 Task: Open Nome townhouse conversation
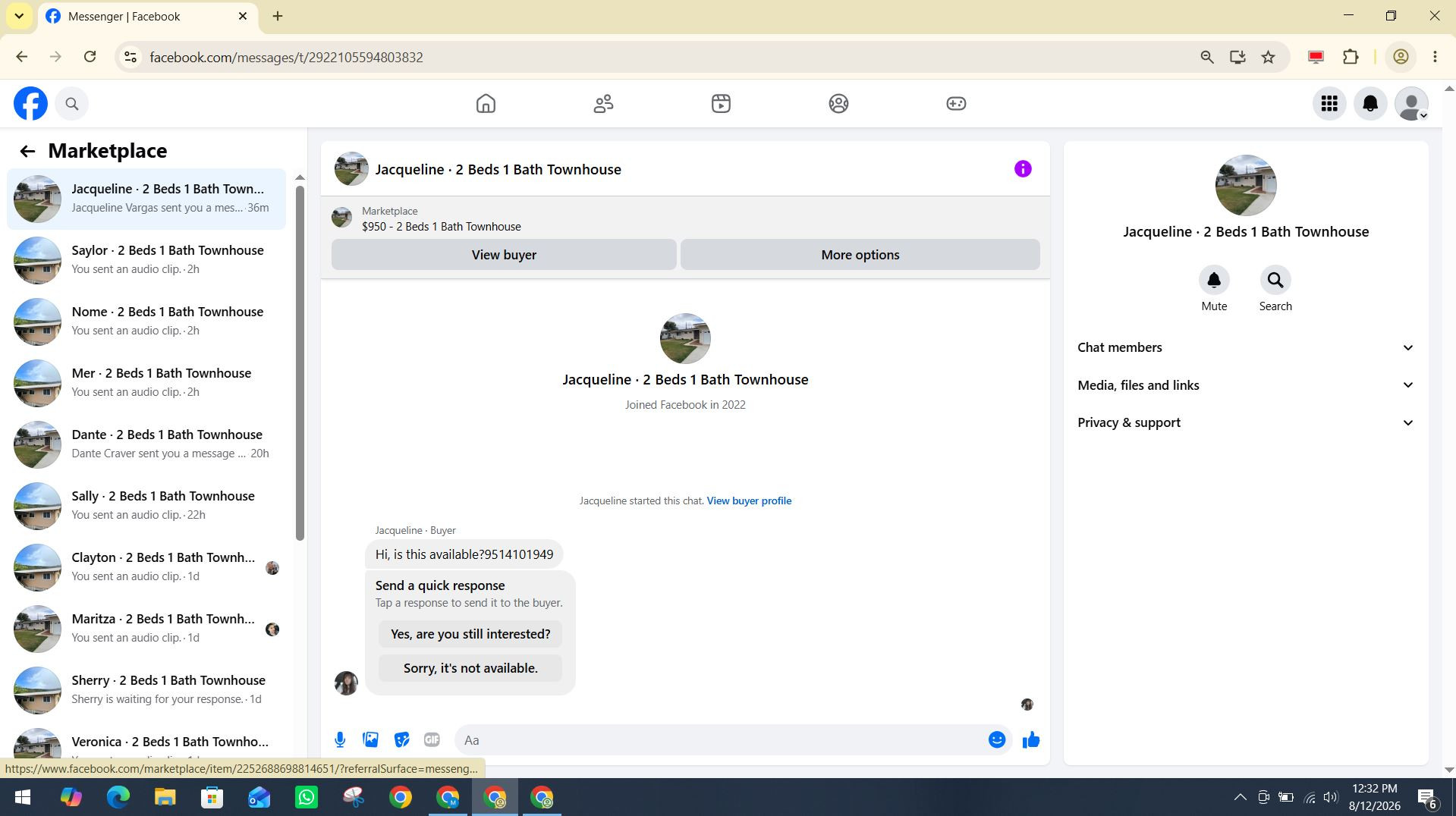click(x=146, y=321)
